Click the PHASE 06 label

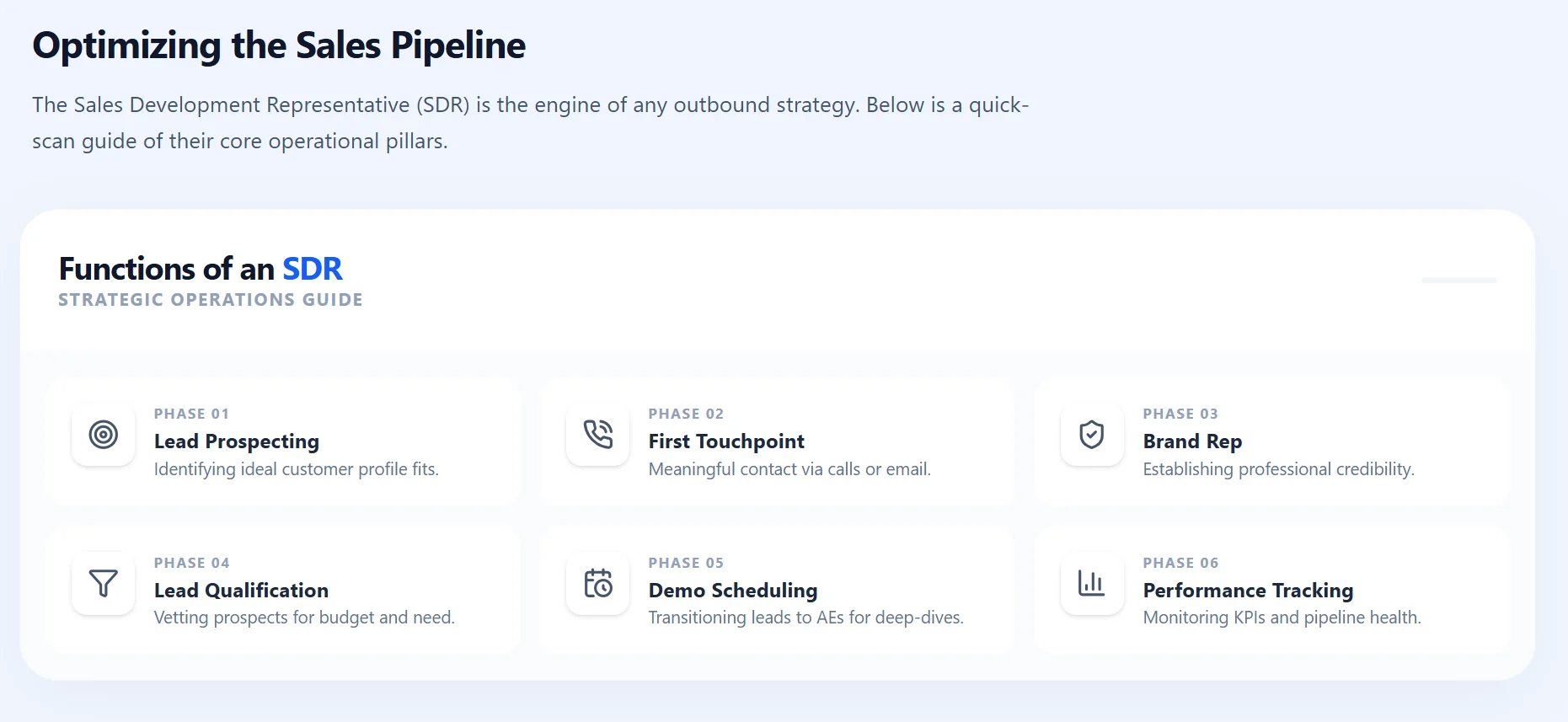coord(1180,563)
